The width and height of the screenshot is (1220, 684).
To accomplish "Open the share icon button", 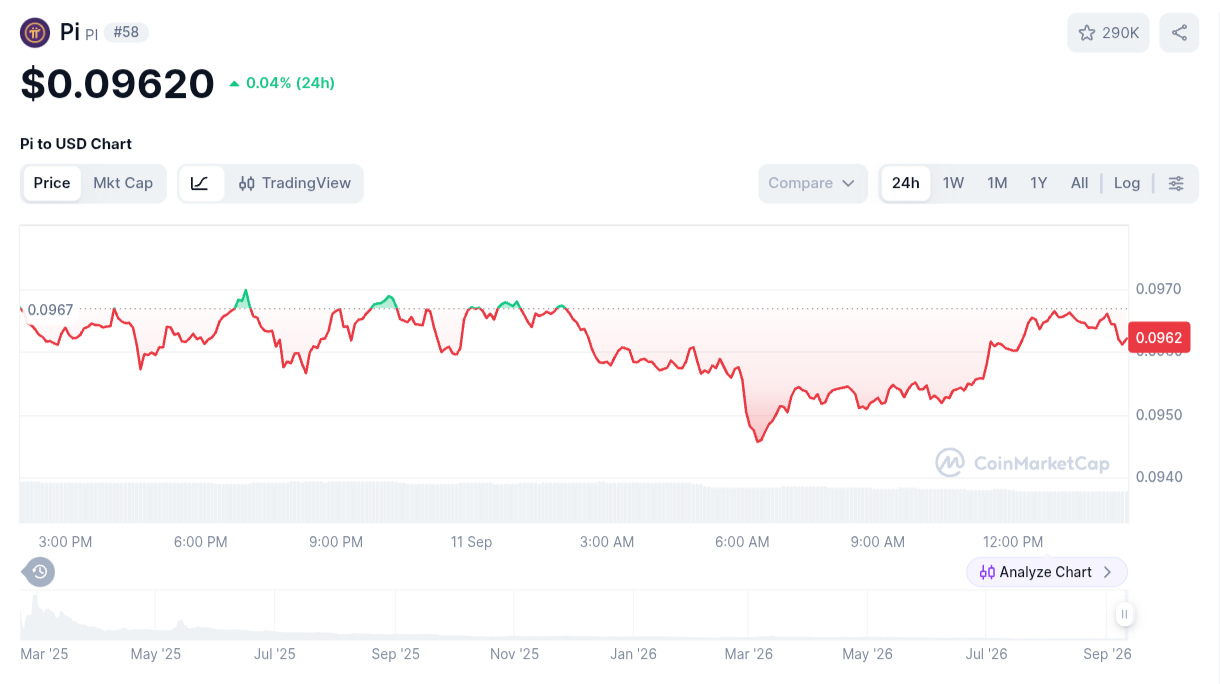I will [1179, 33].
